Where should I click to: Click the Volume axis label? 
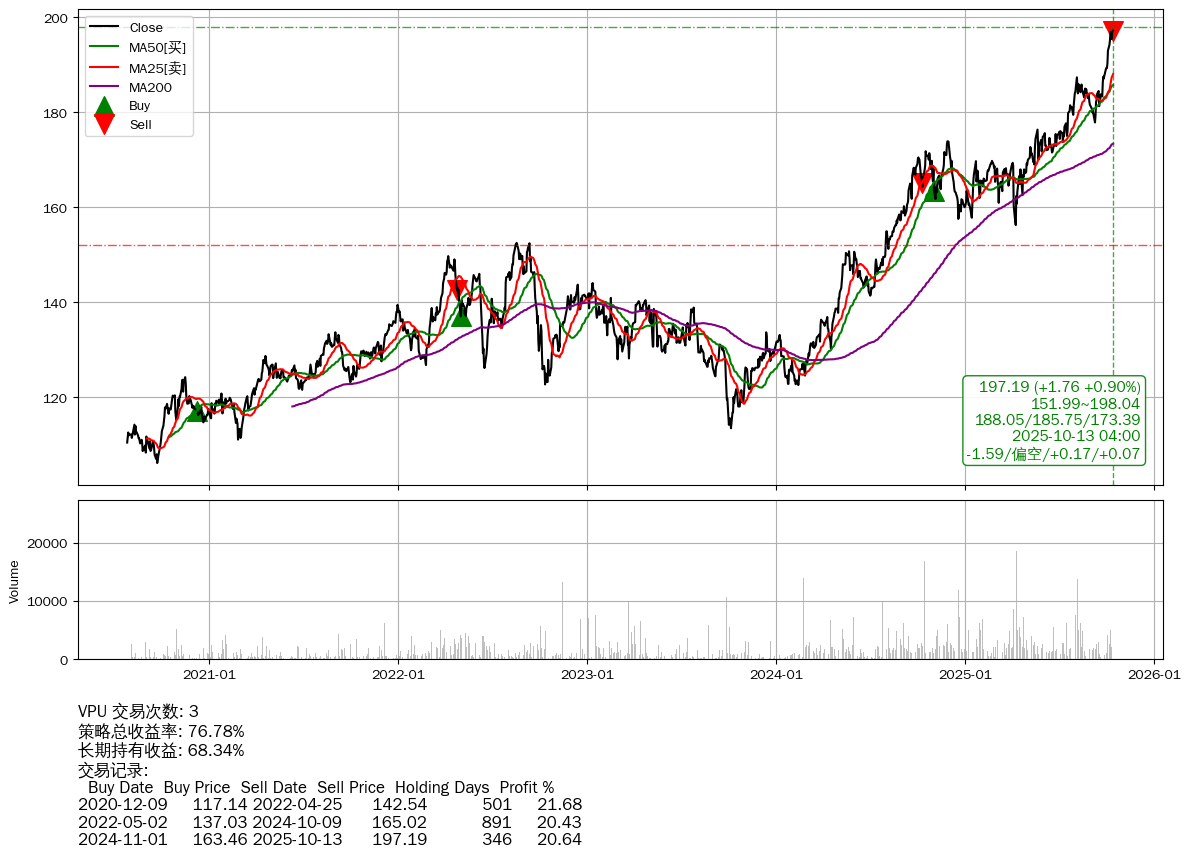click(x=14, y=581)
